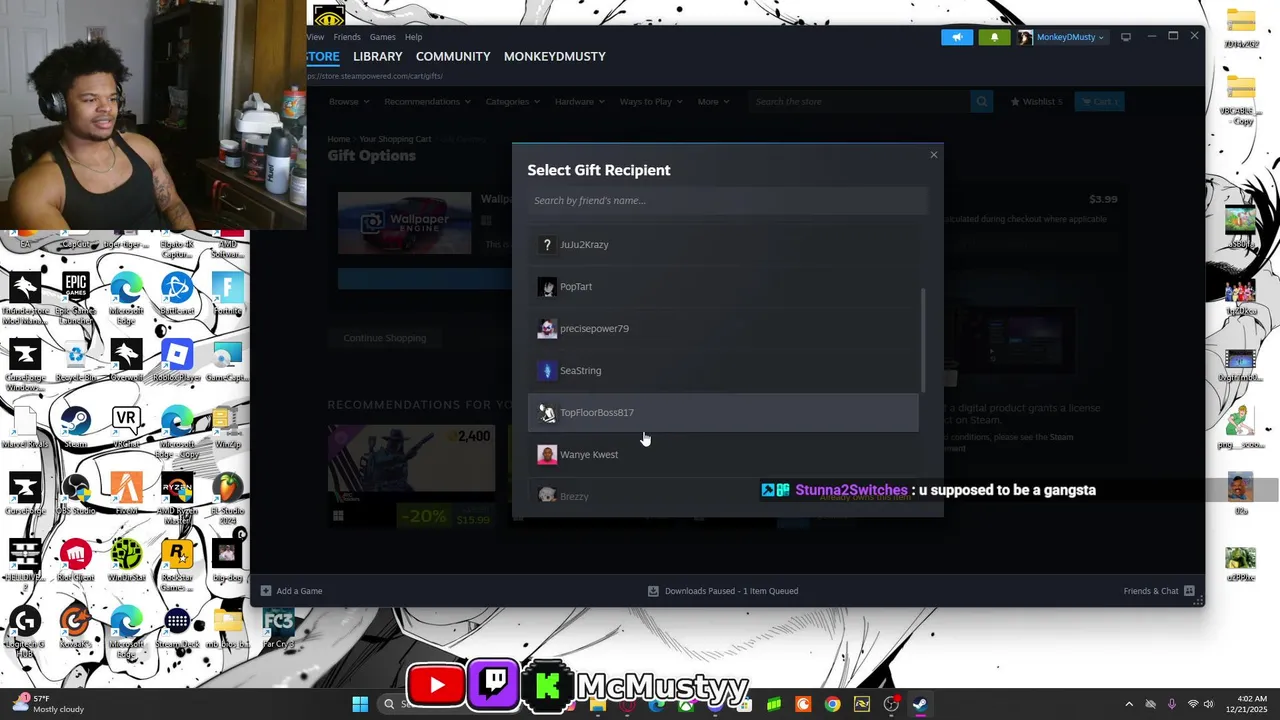The height and width of the screenshot is (720, 1280).
Task: Open Friends & Chat panel
Action: click(x=1159, y=591)
